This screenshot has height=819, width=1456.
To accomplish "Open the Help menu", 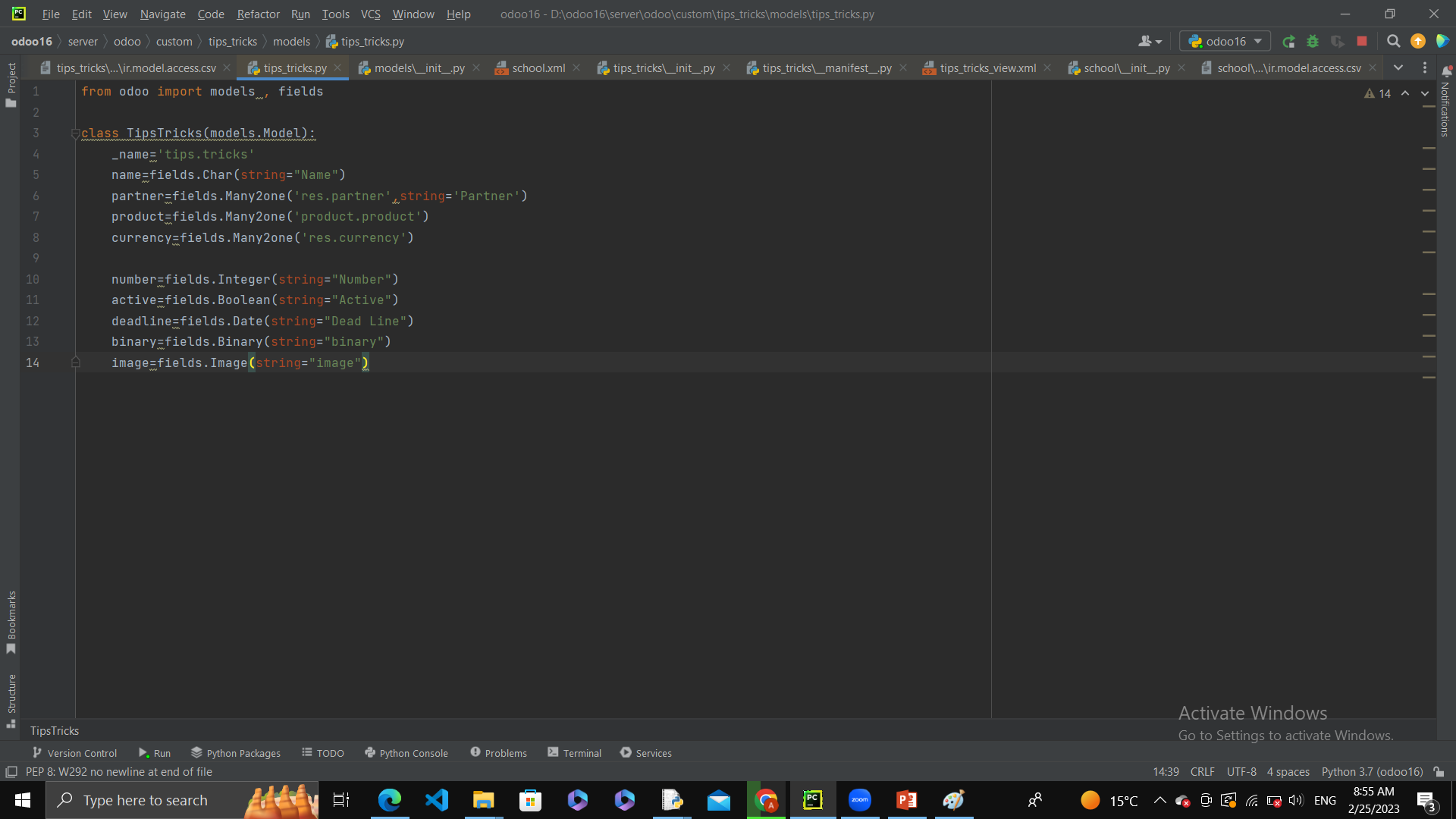I will 458,14.
